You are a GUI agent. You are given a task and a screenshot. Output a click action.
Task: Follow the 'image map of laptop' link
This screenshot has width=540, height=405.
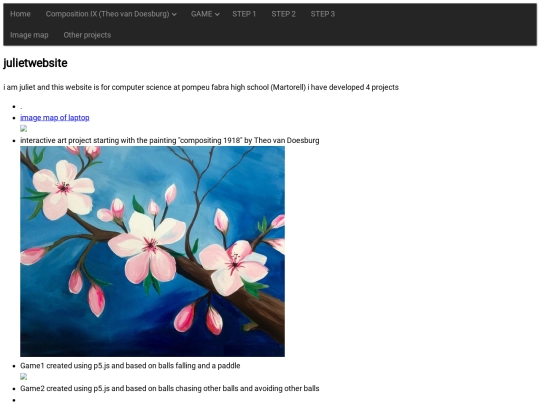pyautogui.click(x=55, y=117)
